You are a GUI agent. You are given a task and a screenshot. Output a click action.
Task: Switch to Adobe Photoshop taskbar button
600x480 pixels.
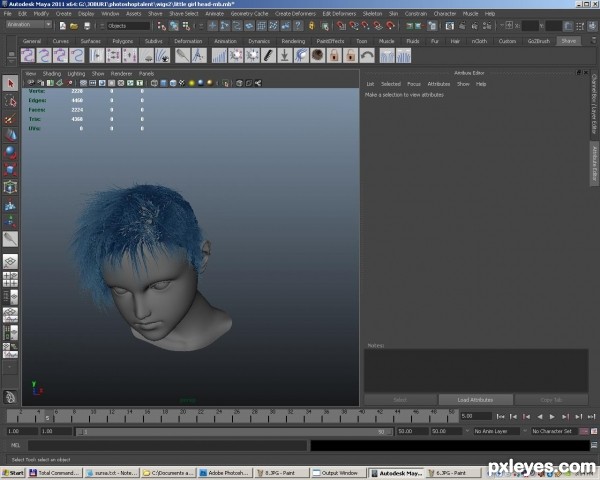225,473
